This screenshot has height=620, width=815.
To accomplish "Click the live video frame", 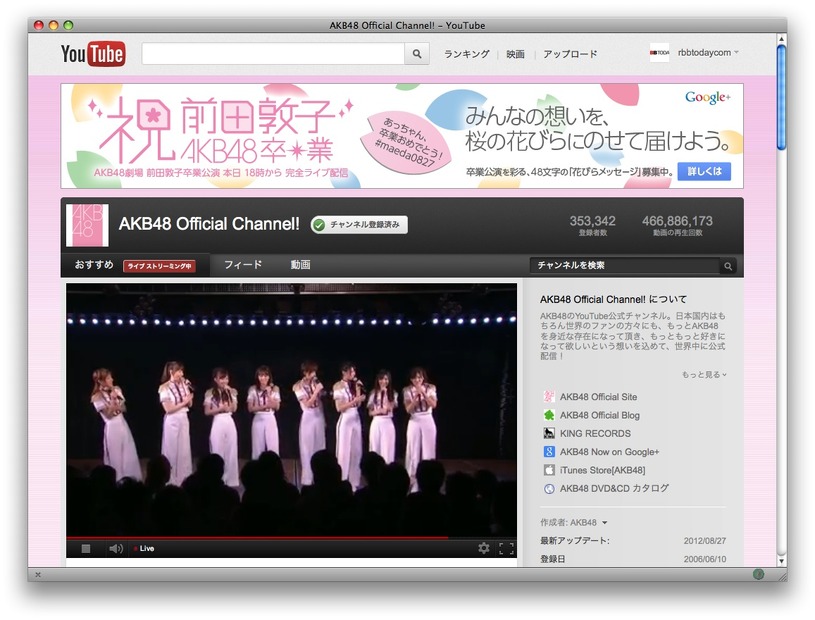I will [291, 410].
